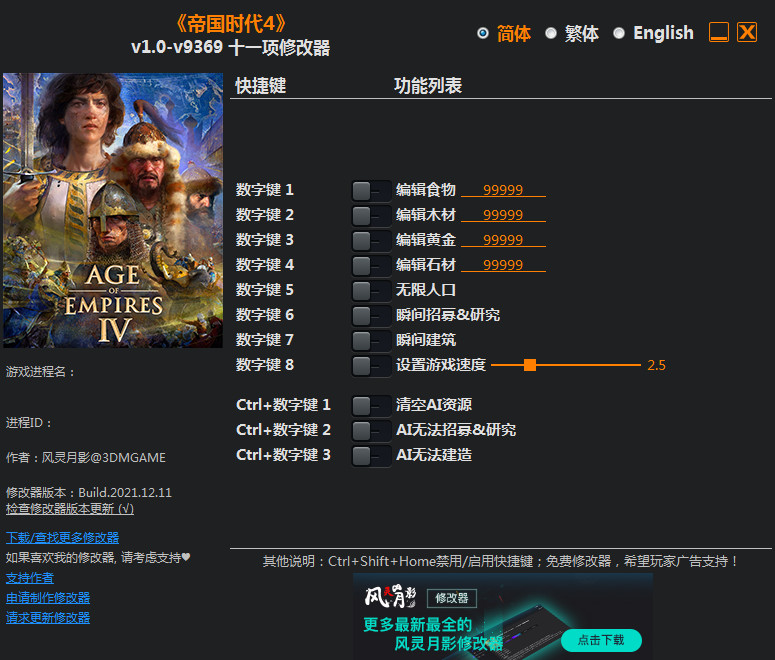Screen dimensions: 775x660
Task: Click the 数字键 8 hotkey label
Action: 264,365
